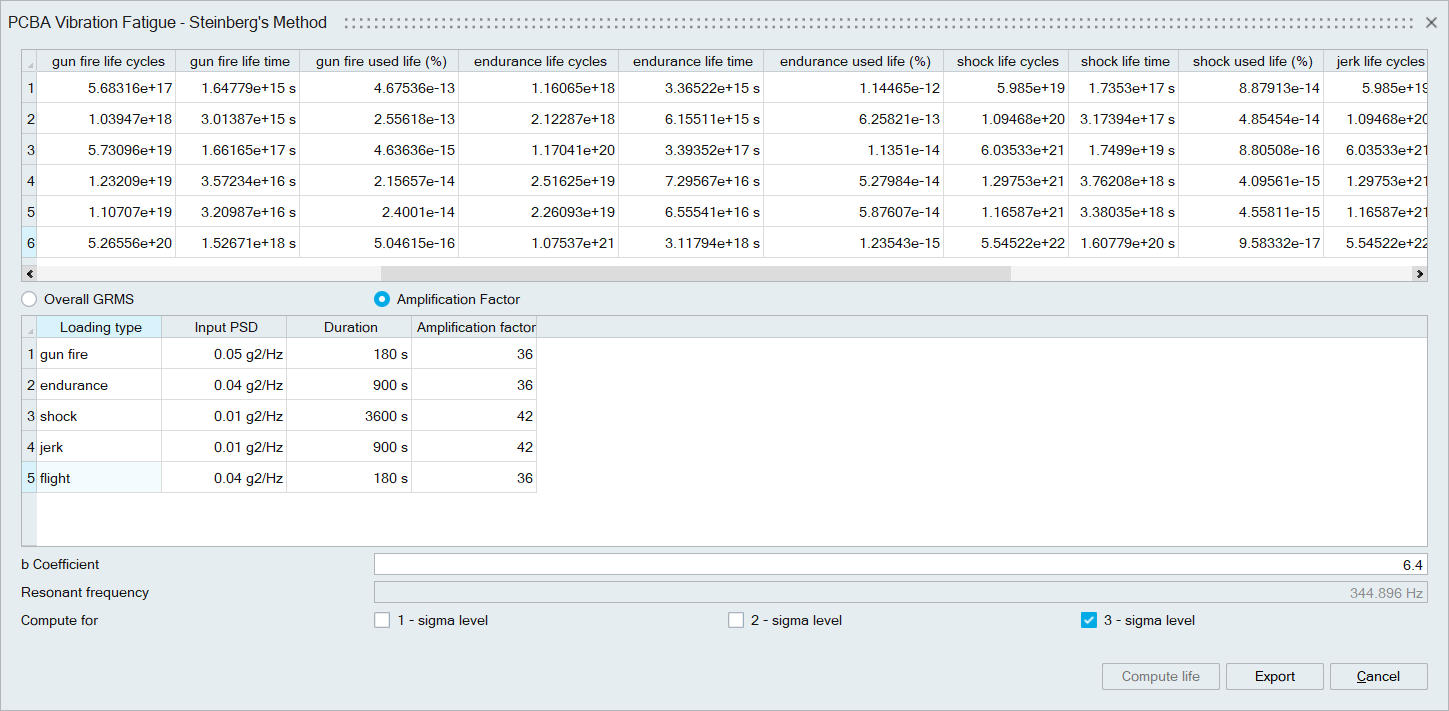Select the endurance used life (%) column header
The height and width of the screenshot is (711, 1449).
click(x=854, y=62)
